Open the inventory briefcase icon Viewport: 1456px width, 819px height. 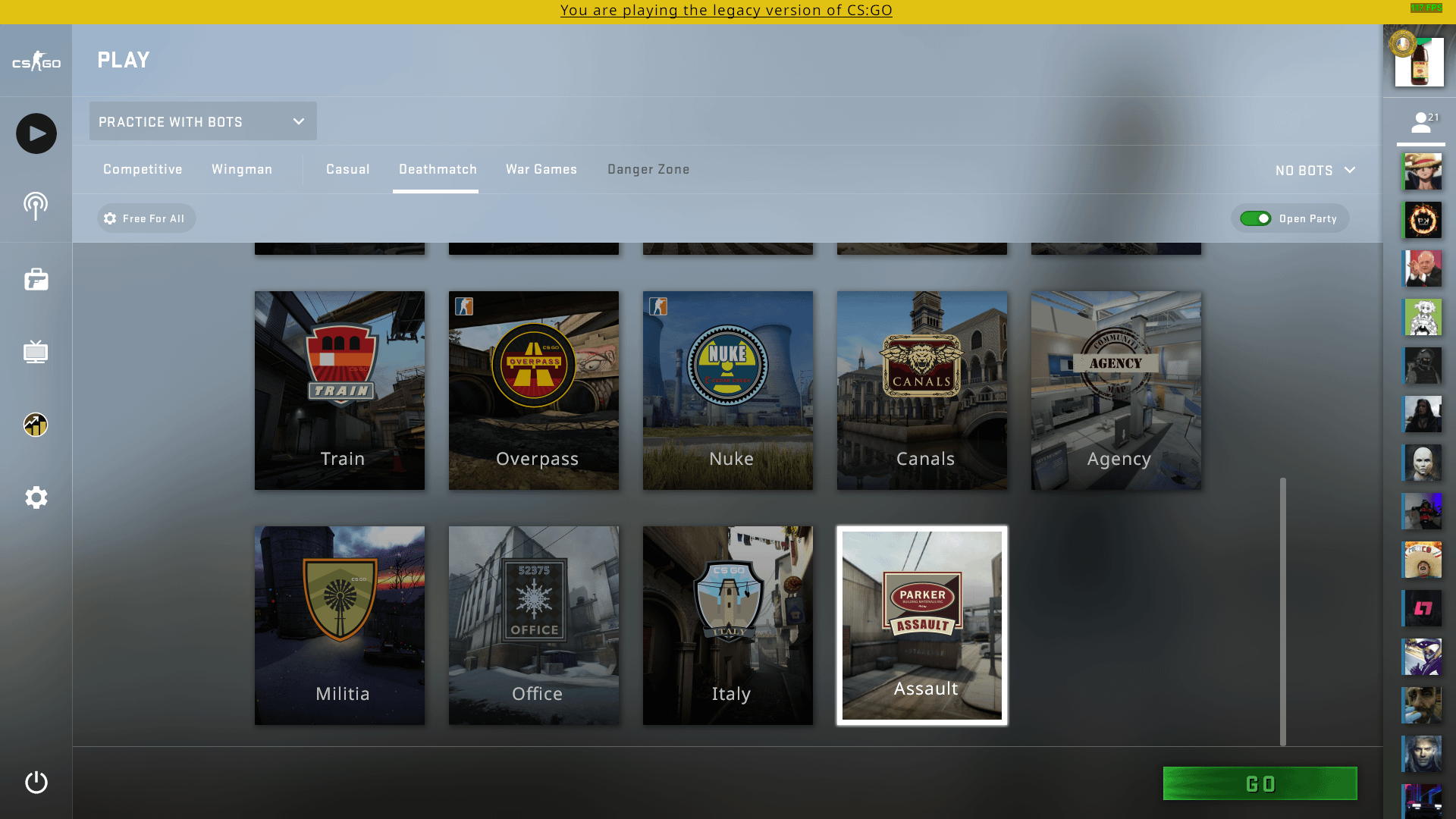click(x=36, y=279)
